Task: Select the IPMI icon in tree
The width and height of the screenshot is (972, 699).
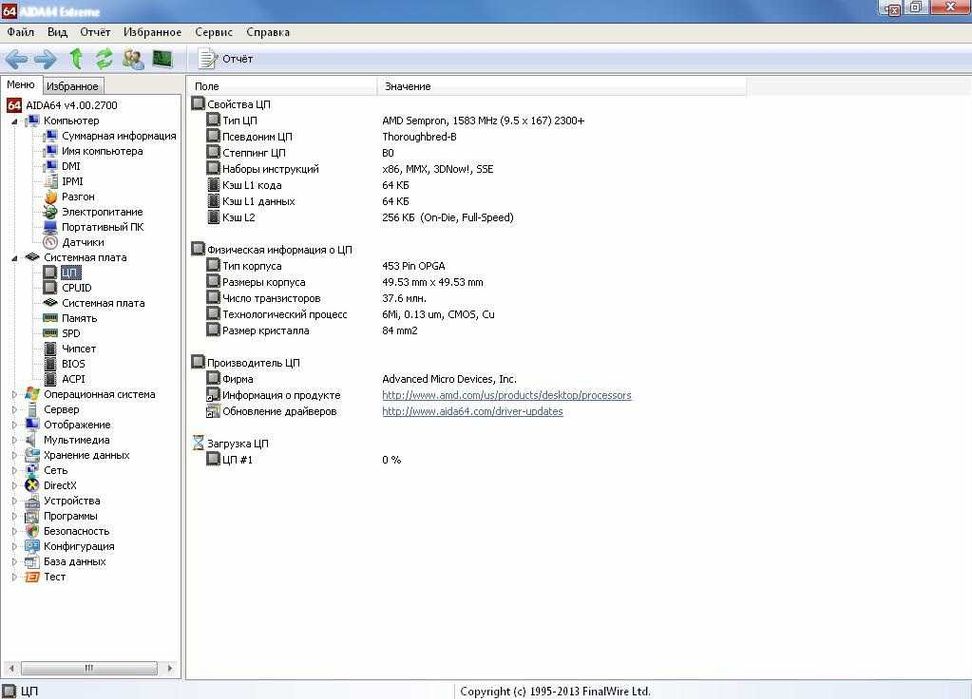Action: [x=50, y=182]
